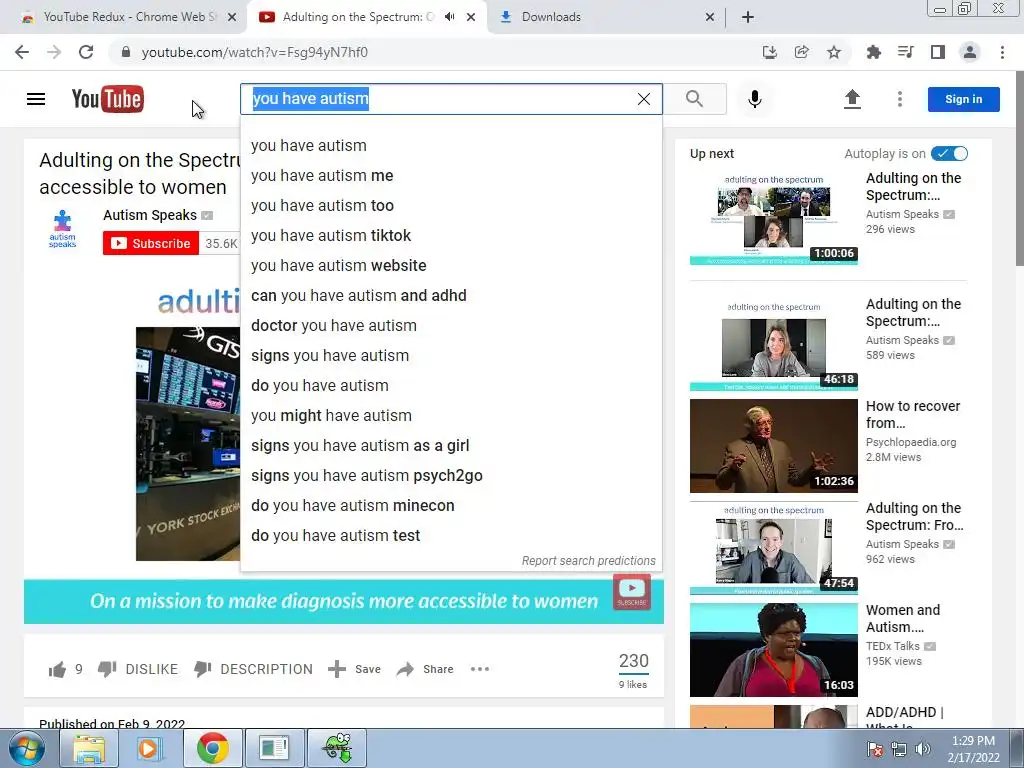Open the 46:18 video thumbnail
Image resolution: width=1024 pixels, height=768 pixels.
coord(773,344)
